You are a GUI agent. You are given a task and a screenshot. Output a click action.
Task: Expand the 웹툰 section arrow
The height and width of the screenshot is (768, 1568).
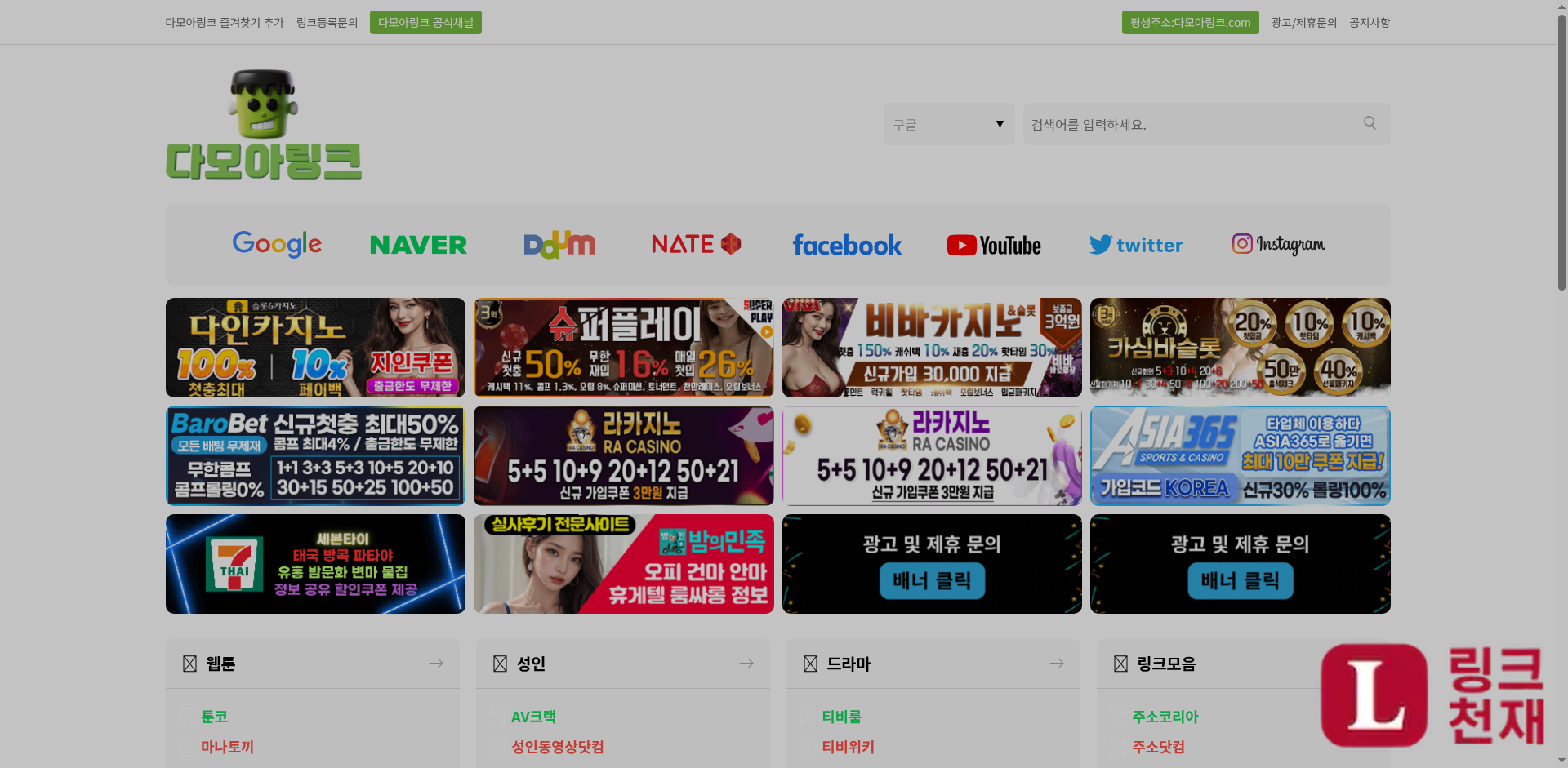coord(436,664)
